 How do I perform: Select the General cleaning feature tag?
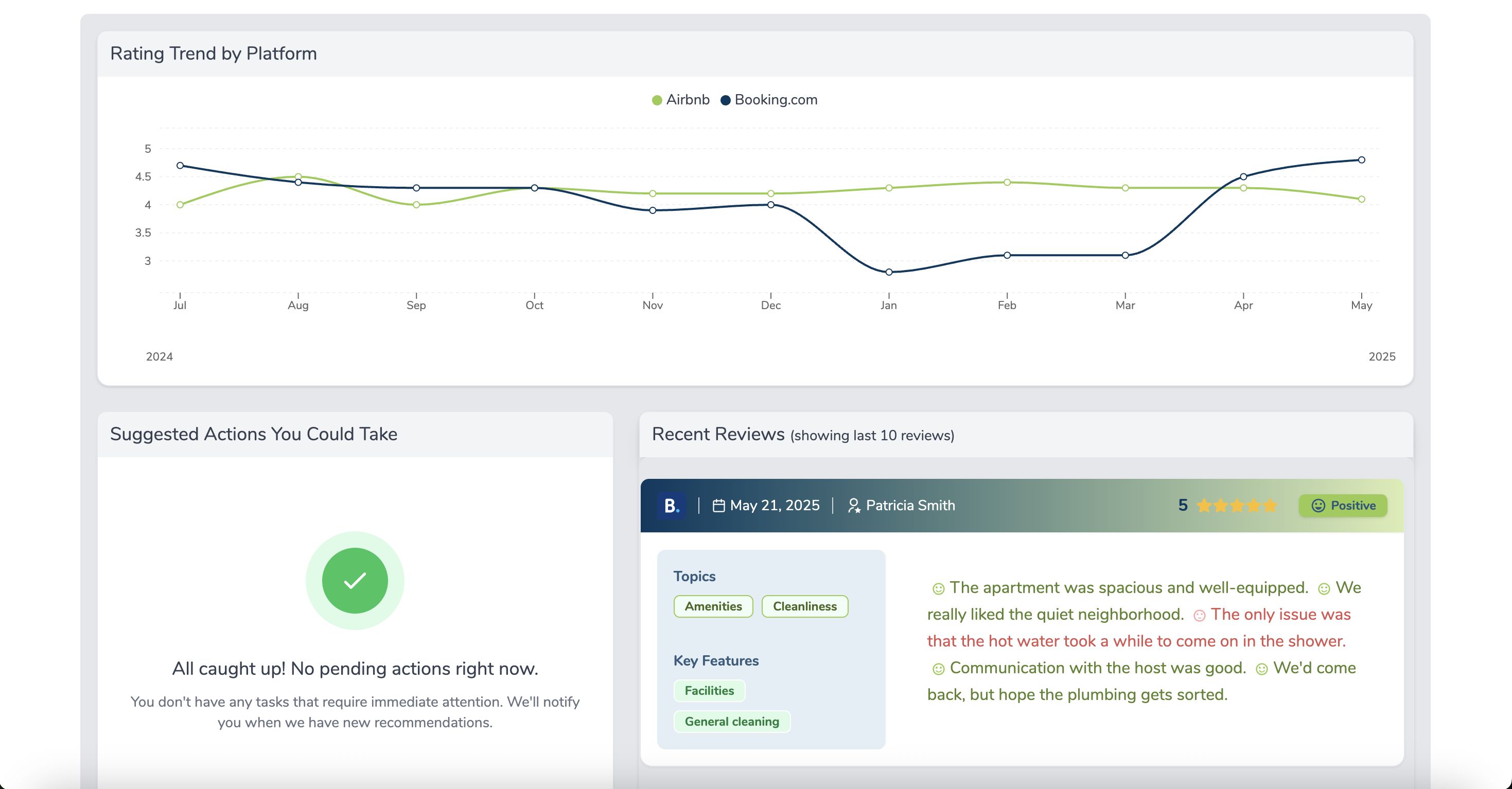731,722
